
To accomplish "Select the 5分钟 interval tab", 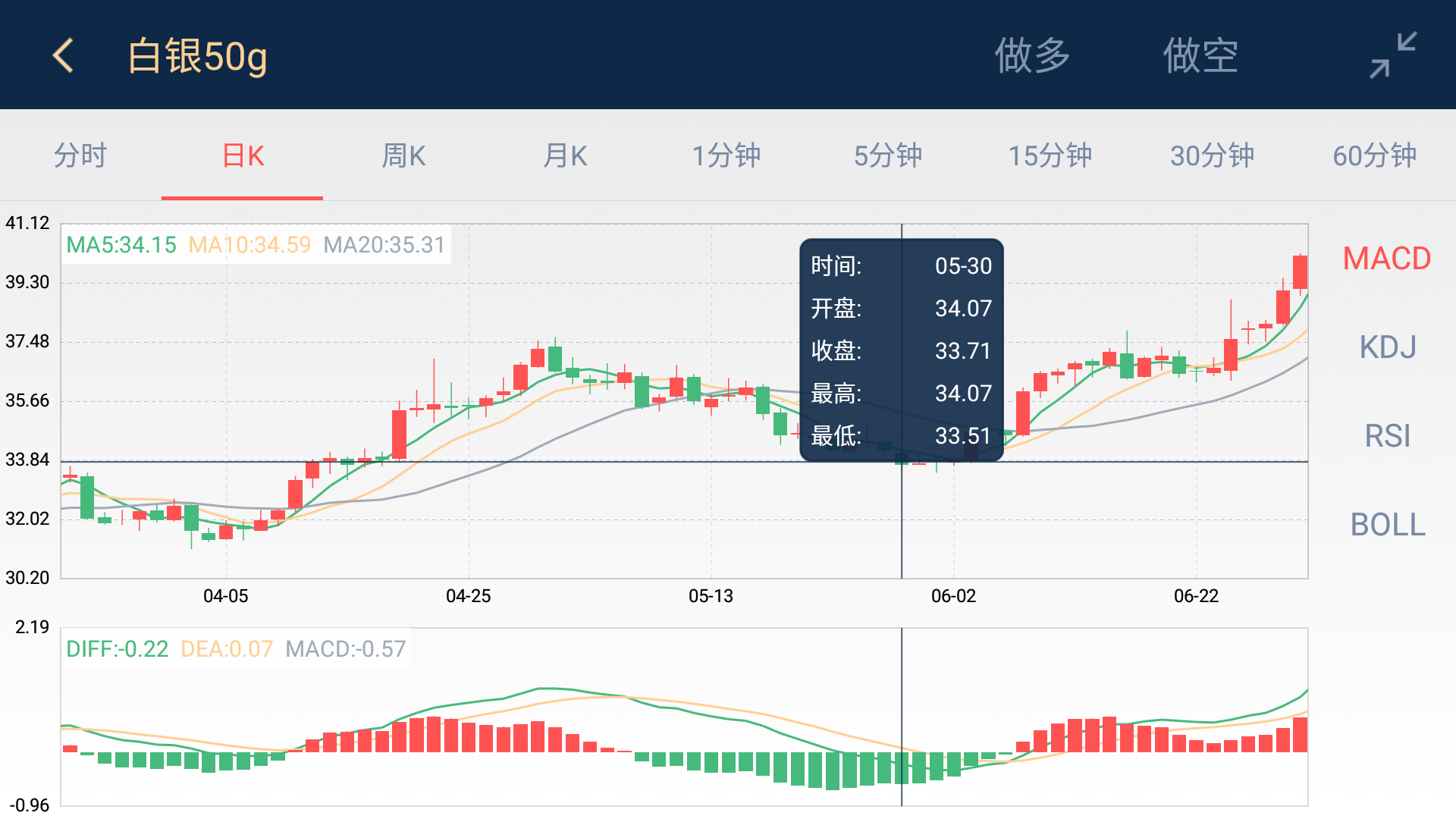I will pyautogui.click(x=888, y=155).
